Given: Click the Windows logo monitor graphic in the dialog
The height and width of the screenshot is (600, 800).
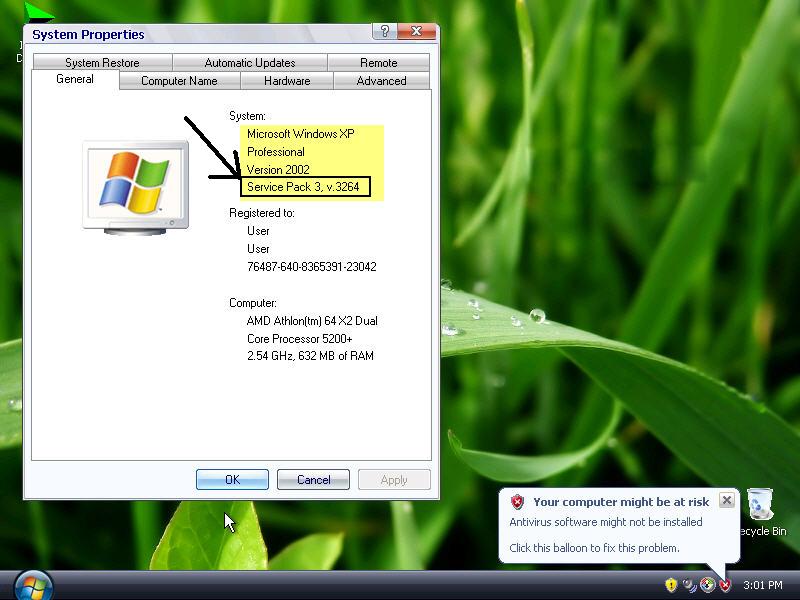Looking at the screenshot, I should point(134,185).
